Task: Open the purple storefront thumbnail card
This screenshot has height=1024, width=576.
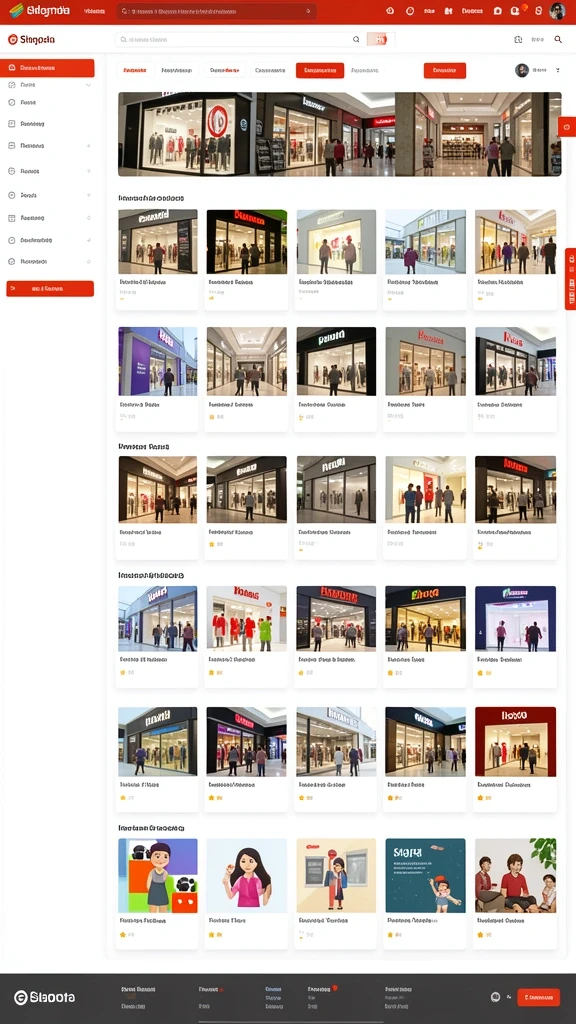Action: [x=157, y=379]
